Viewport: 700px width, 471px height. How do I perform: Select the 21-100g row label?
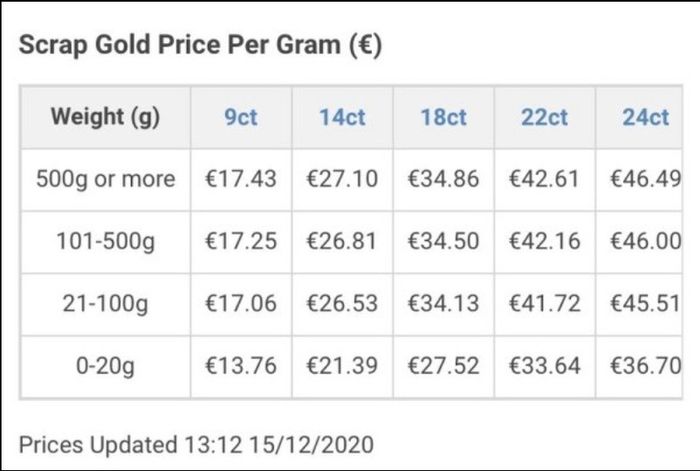(105, 304)
